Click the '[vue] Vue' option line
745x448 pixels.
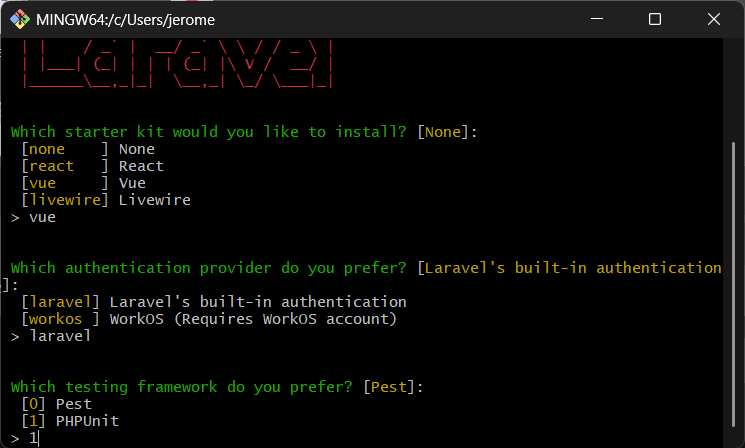pos(83,183)
